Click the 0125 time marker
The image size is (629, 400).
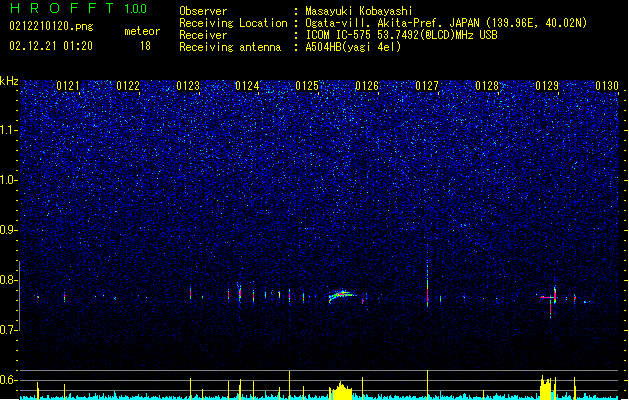pyautogui.click(x=307, y=86)
